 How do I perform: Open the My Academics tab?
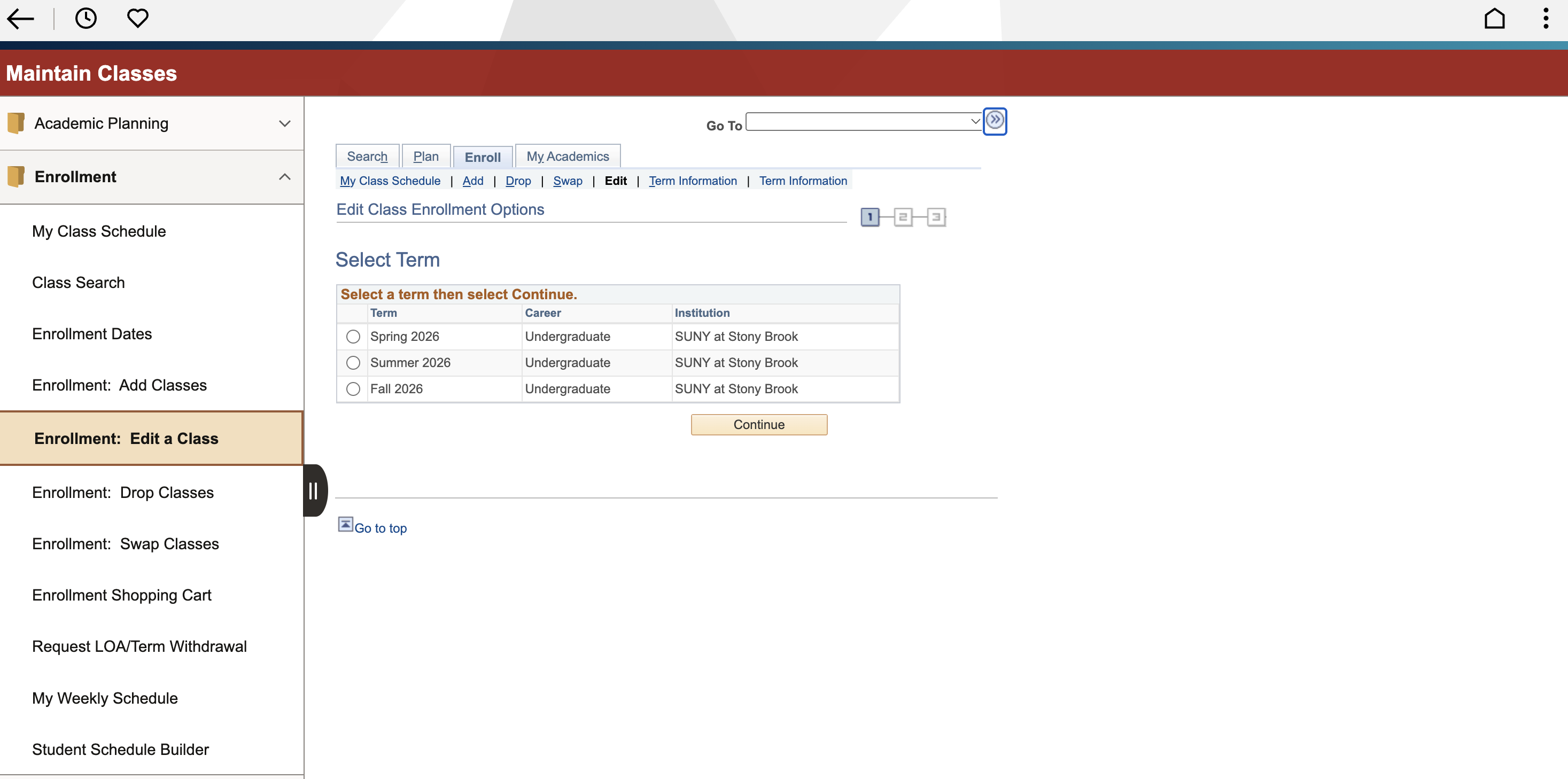pyautogui.click(x=568, y=157)
